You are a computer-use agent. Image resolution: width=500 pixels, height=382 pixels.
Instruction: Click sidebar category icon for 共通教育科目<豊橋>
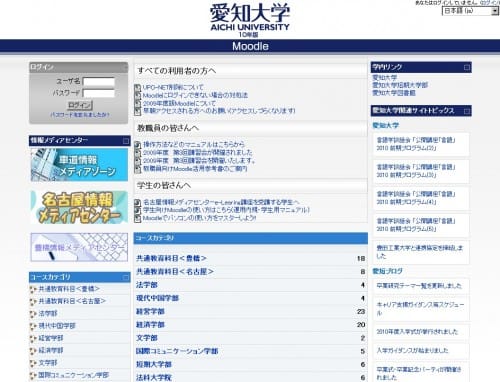33,289
